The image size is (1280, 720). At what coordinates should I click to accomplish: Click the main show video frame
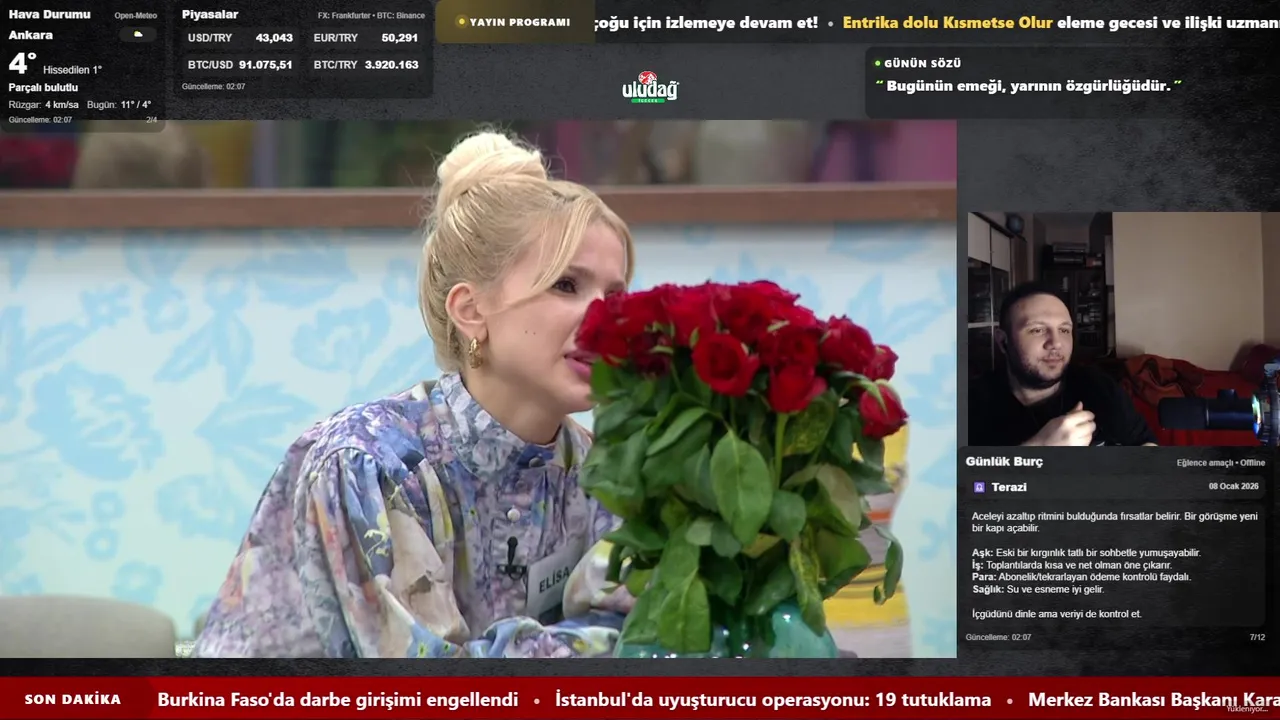[478, 389]
